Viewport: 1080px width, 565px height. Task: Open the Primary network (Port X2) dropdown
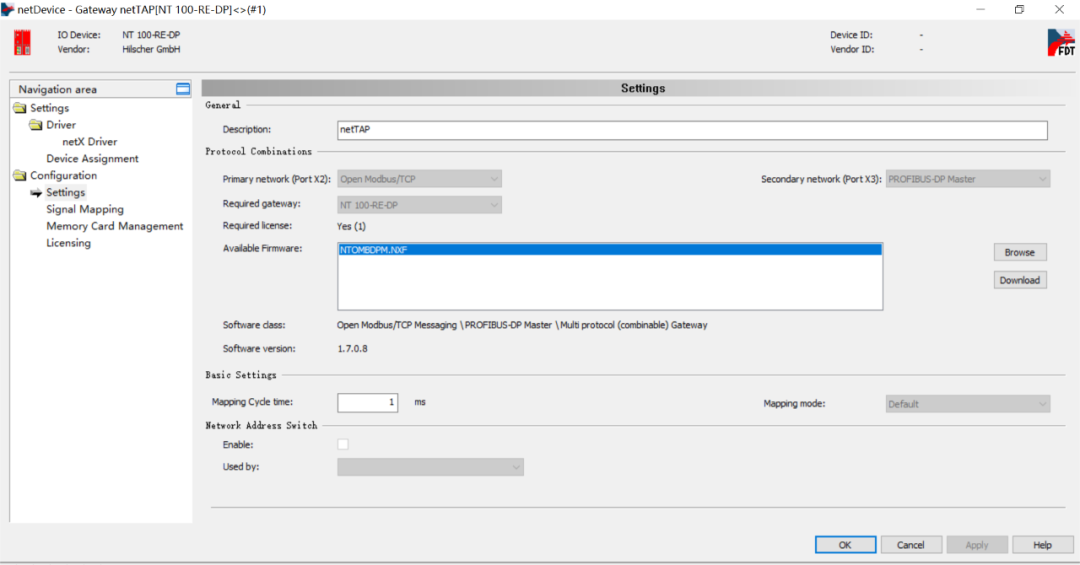419,179
